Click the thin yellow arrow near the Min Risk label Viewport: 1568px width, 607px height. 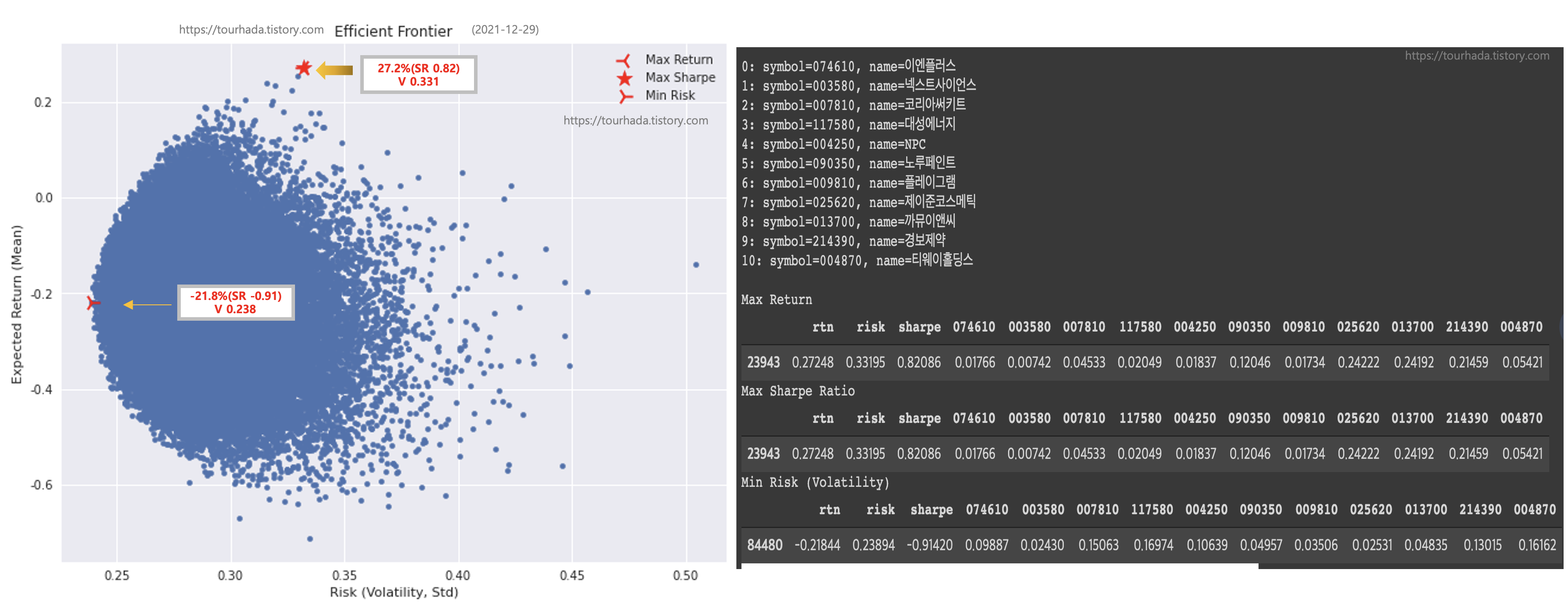click(x=147, y=304)
